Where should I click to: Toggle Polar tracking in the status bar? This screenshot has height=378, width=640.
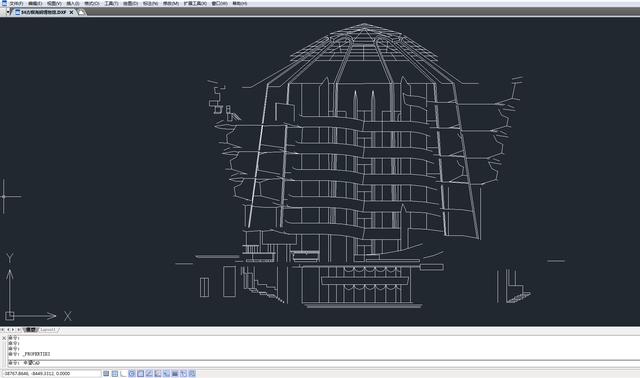coord(132,374)
